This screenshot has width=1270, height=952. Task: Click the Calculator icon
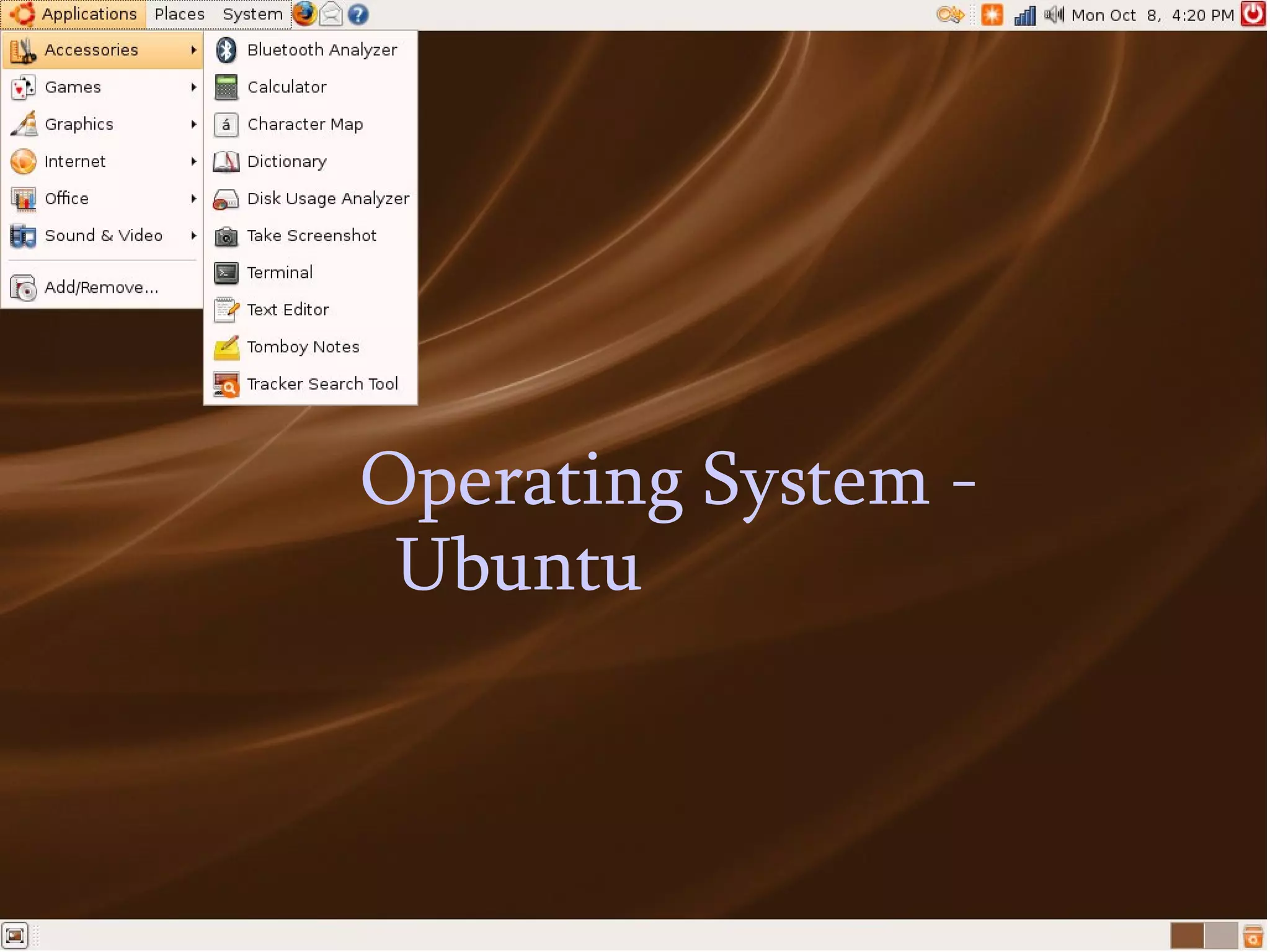(x=226, y=87)
